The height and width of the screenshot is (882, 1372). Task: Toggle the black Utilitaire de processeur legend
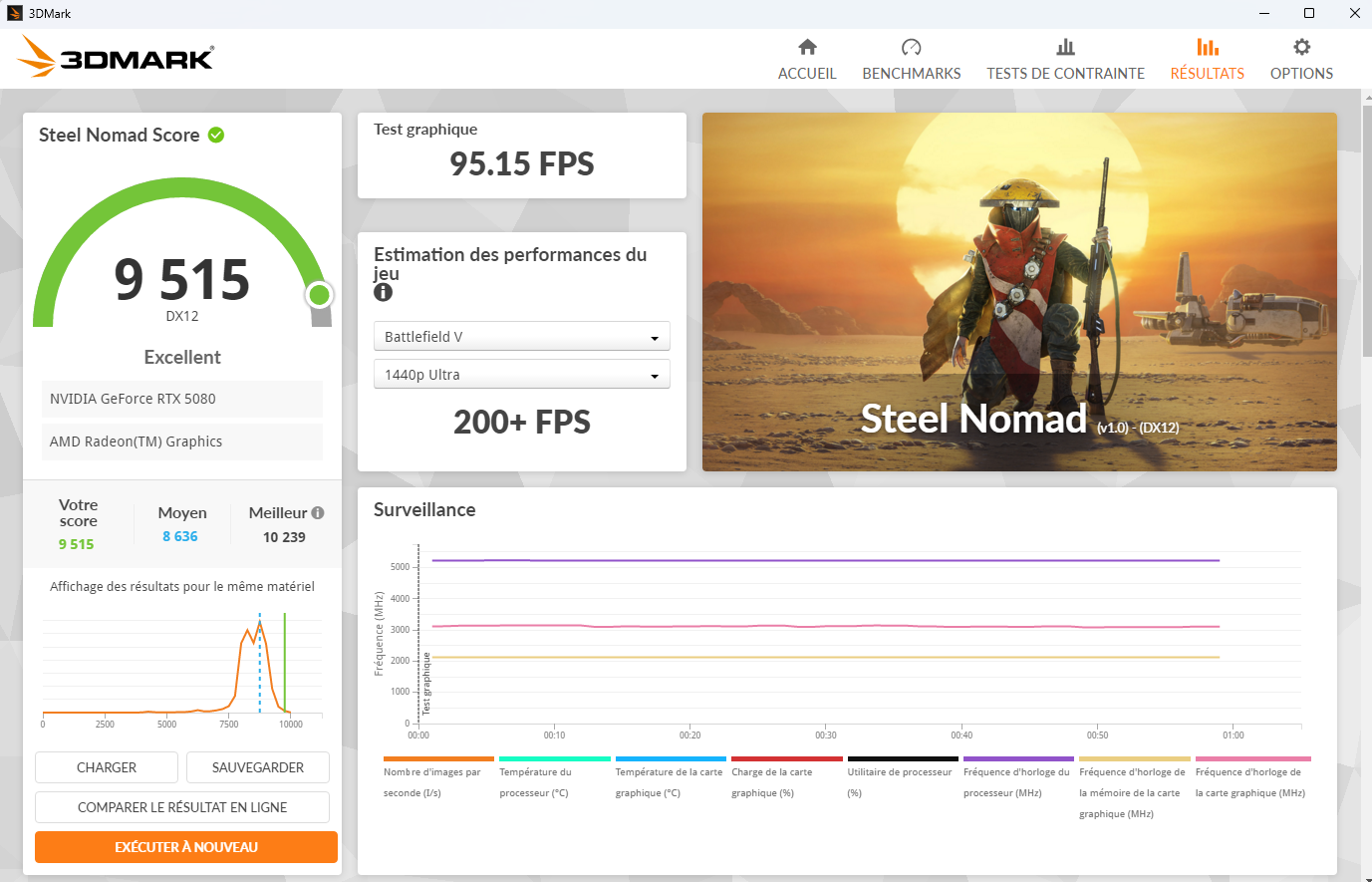903,776
